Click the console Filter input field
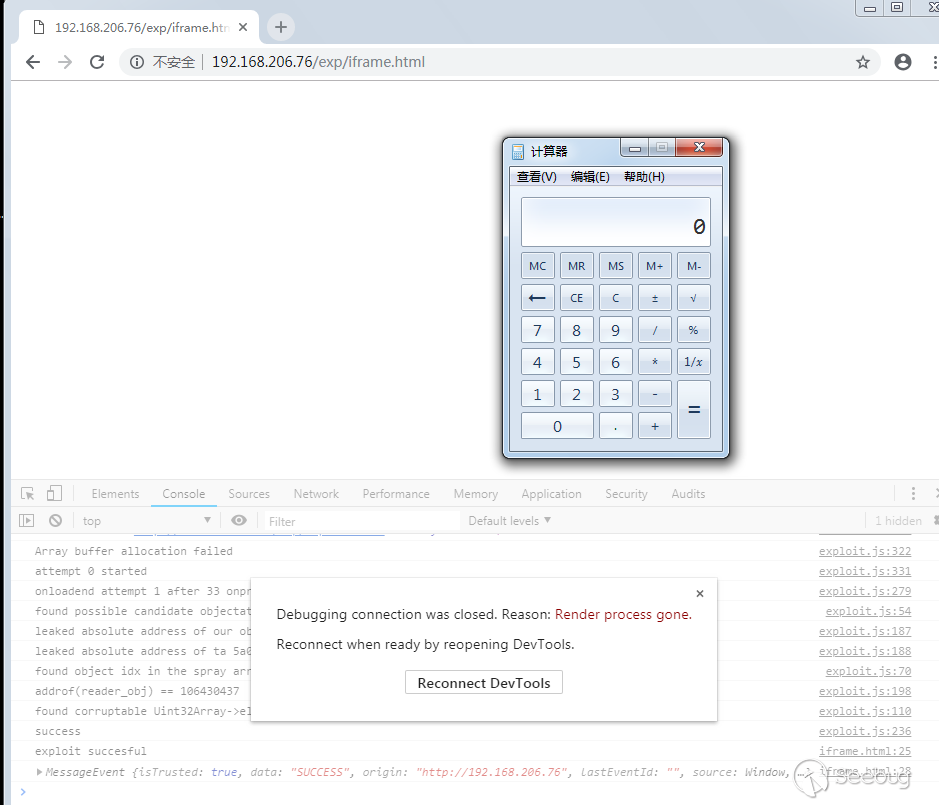This screenshot has height=805, width=939. pyautogui.click(x=362, y=521)
